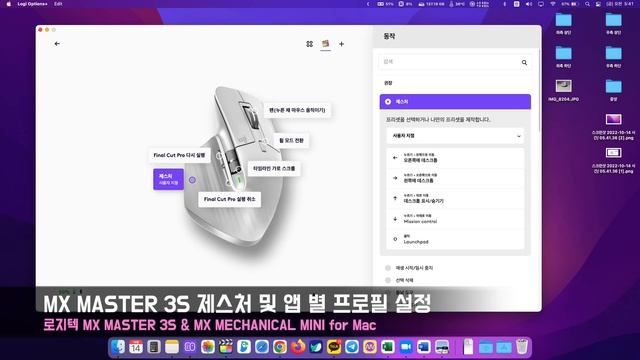
Task: Select the 제스처 gesture radio option
Action: [388, 102]
